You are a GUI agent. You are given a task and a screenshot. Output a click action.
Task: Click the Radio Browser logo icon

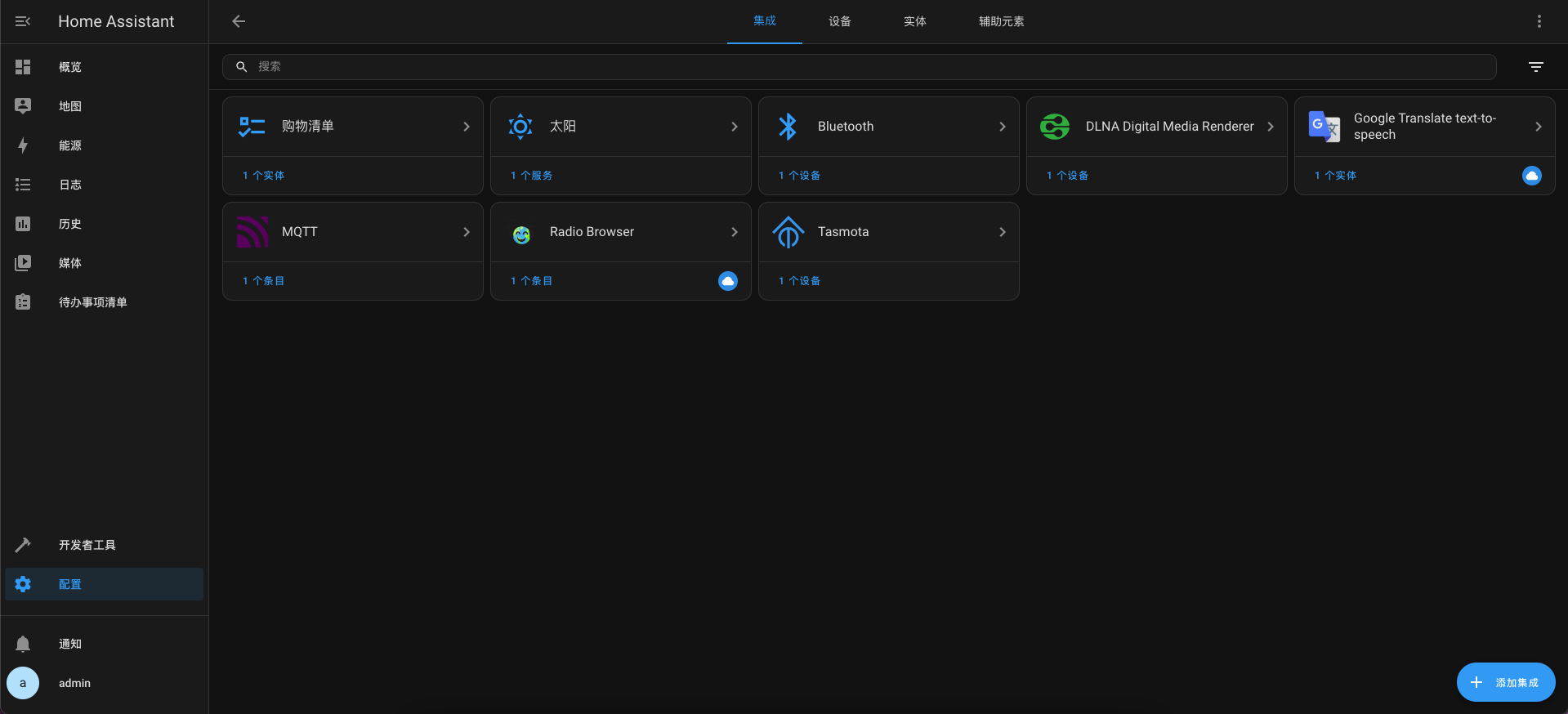point(521,235)
